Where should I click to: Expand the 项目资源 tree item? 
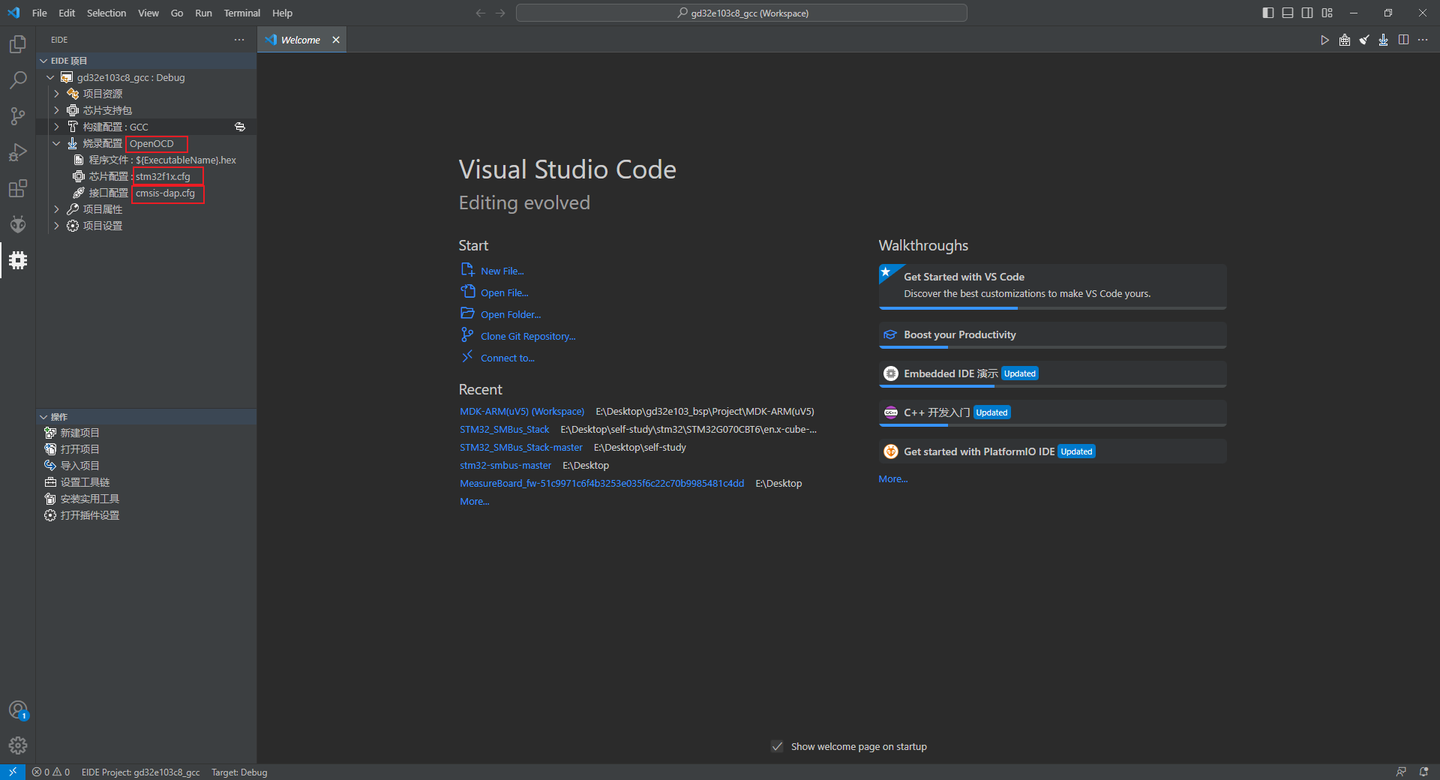coord(57,93)
